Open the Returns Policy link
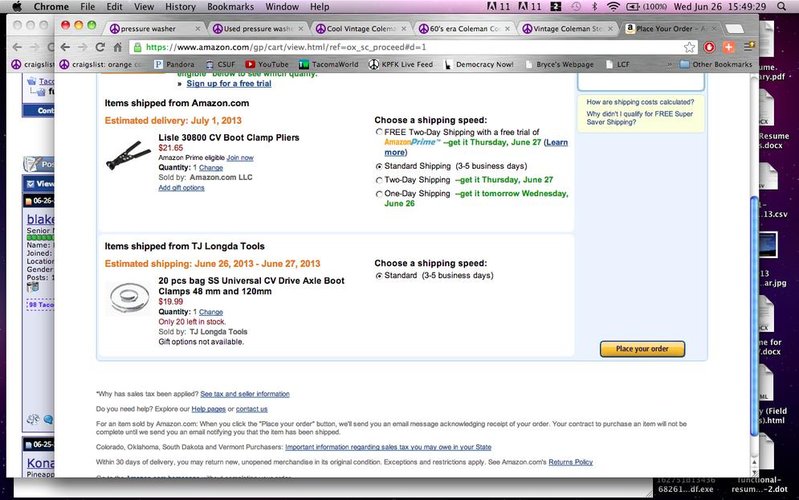Screen dimensions: 799x500 pos(571,462)
